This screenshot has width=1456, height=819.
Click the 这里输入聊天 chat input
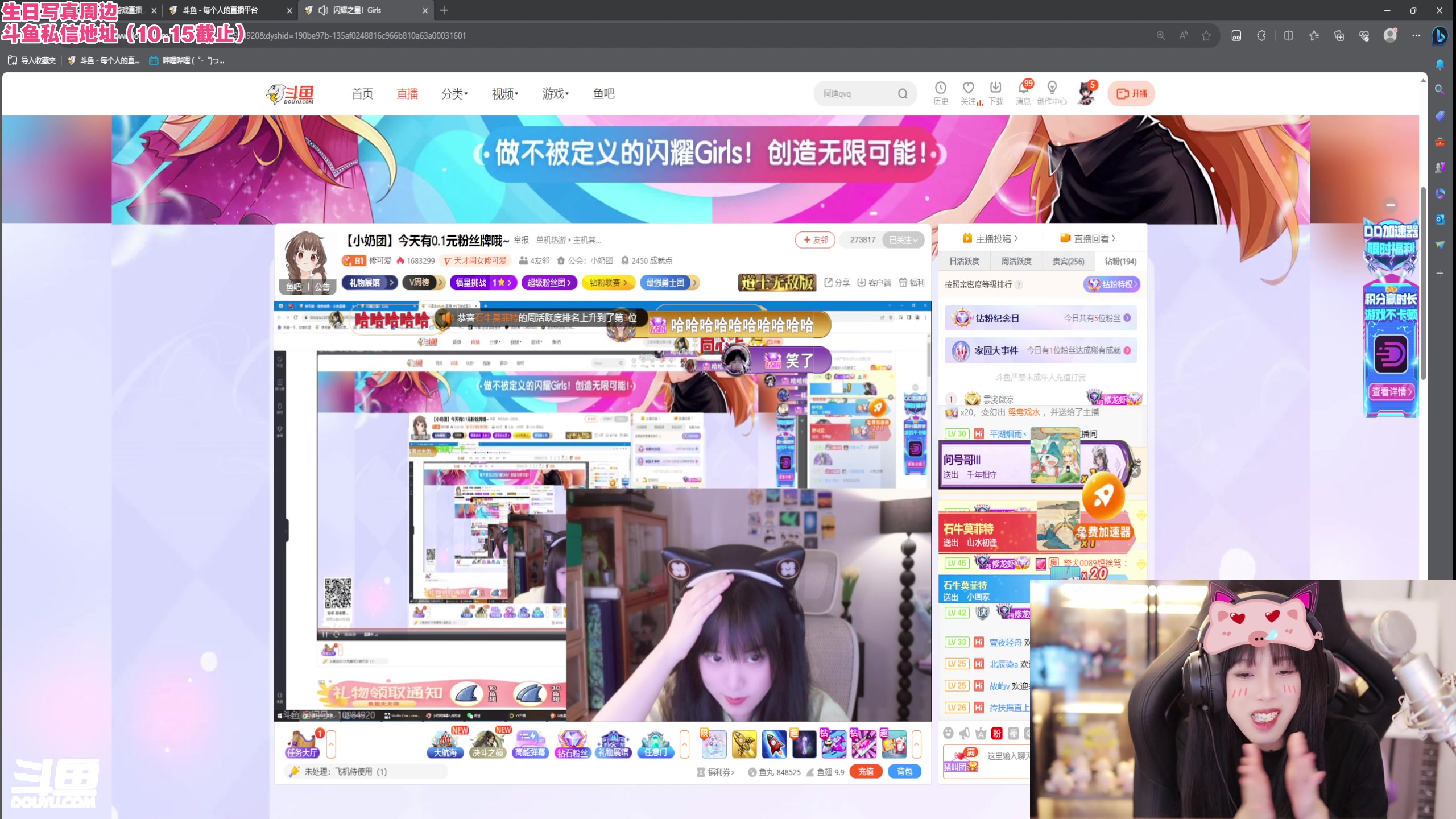(x=1007, y=756)
